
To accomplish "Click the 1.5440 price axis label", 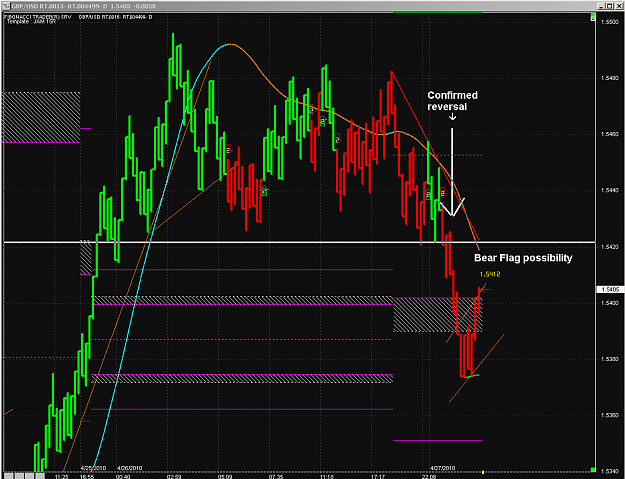I will [x=610, y=190].
